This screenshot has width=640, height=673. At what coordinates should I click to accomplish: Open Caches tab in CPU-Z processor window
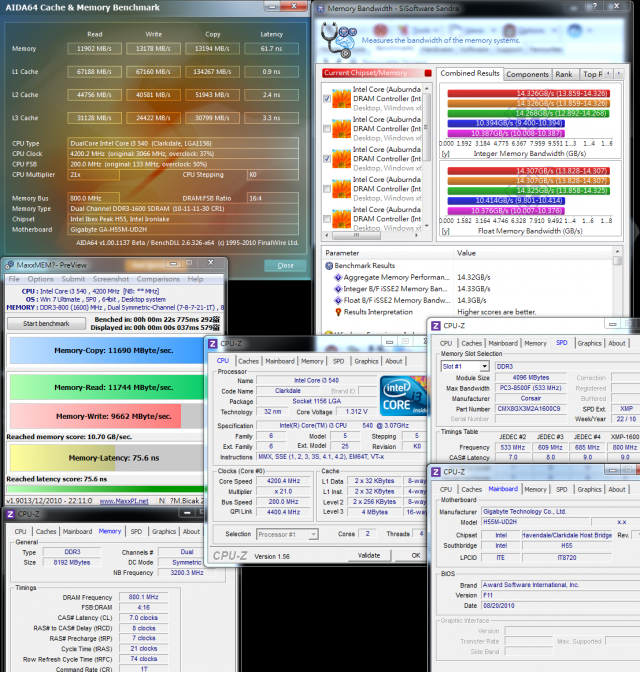pos(249,361)
